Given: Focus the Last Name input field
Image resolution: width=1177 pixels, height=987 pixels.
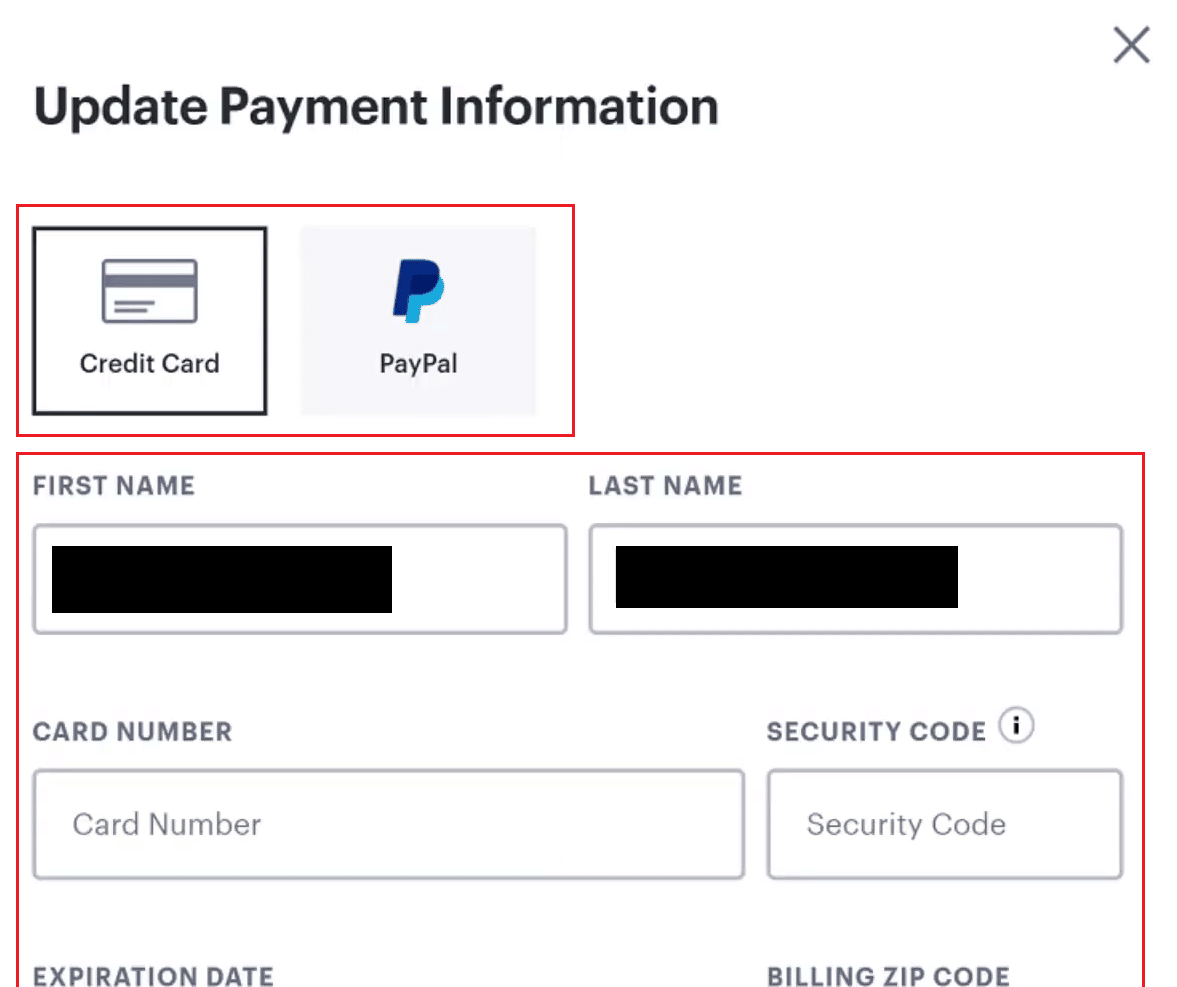Looking at the screenshot, I should [856, 579].
